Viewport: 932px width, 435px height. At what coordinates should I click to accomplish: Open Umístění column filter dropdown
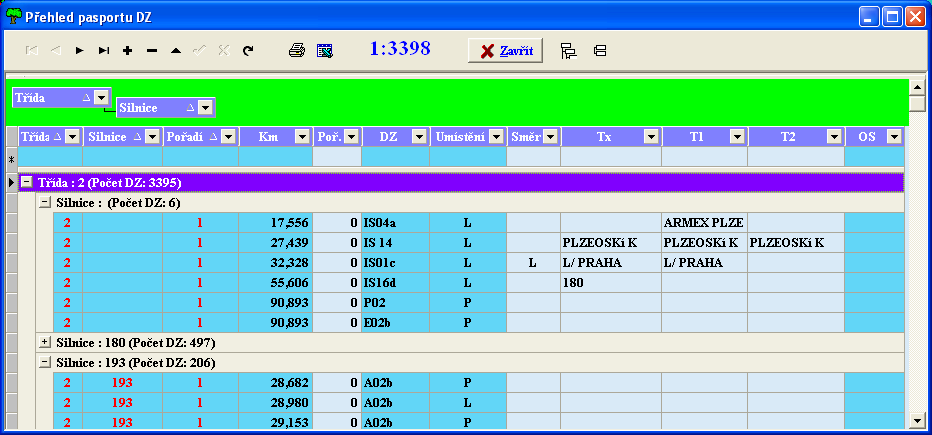(x=496, y=137)
